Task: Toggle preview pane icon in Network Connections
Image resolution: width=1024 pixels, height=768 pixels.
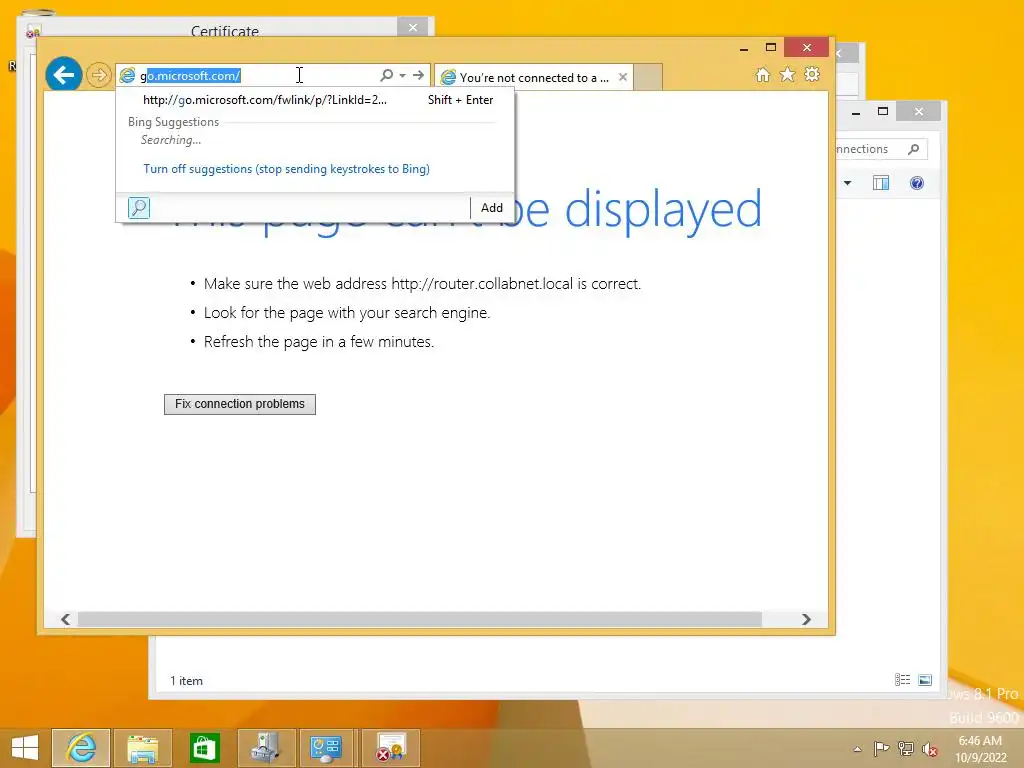Action: pos(881,183)
